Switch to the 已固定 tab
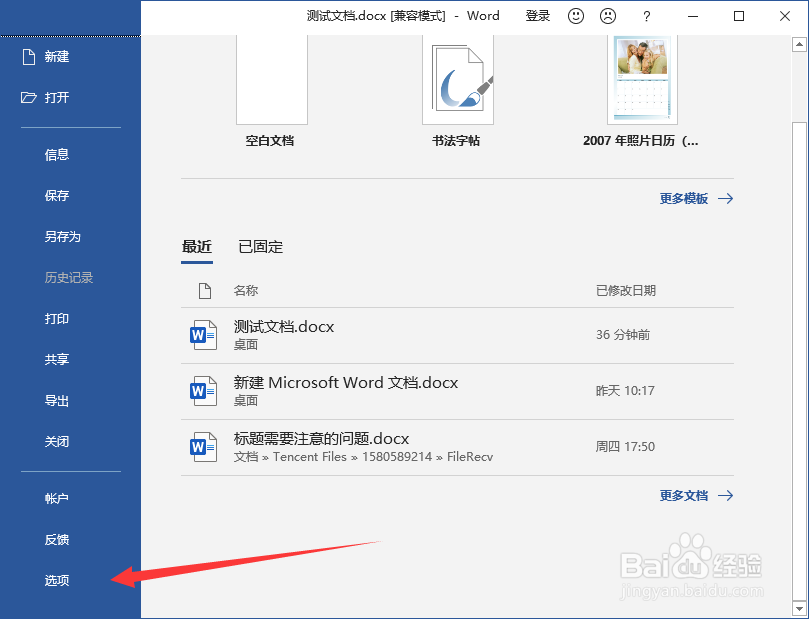The image size is (809, 619). pos(261,247)
